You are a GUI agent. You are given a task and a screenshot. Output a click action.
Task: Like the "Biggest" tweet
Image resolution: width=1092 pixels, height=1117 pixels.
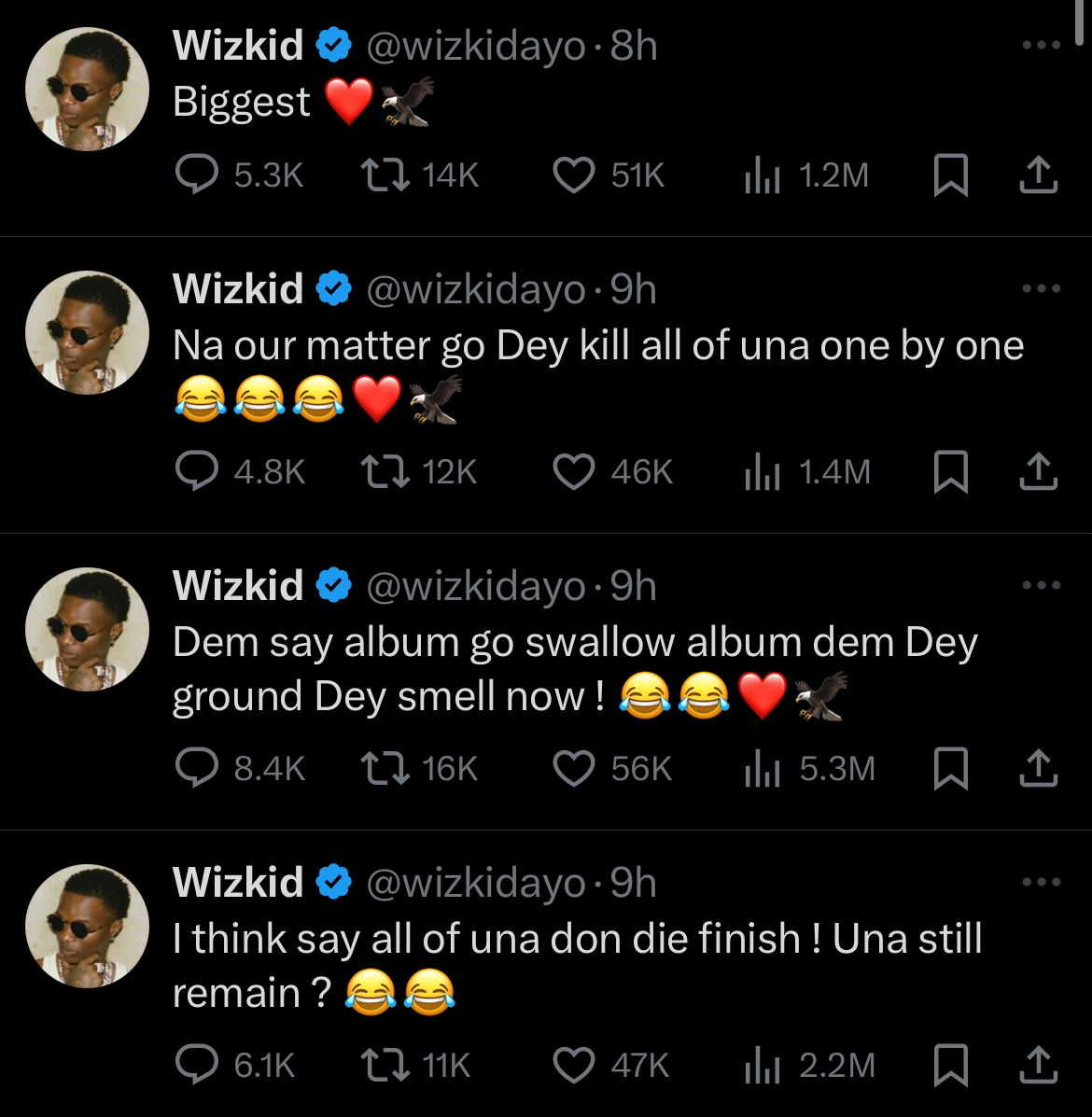click(x=574, y=175)
